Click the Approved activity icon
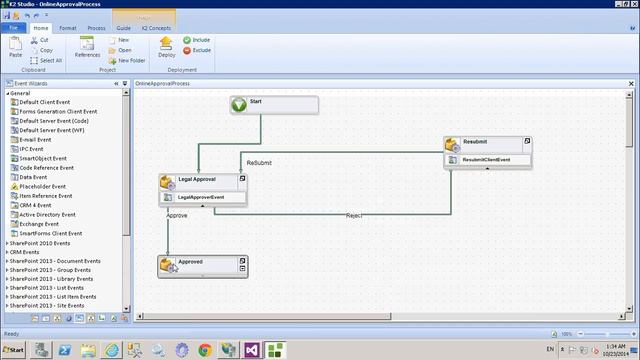Image resolution: width=640 pixels, height=360 pixels. click(x=168, y=265)
